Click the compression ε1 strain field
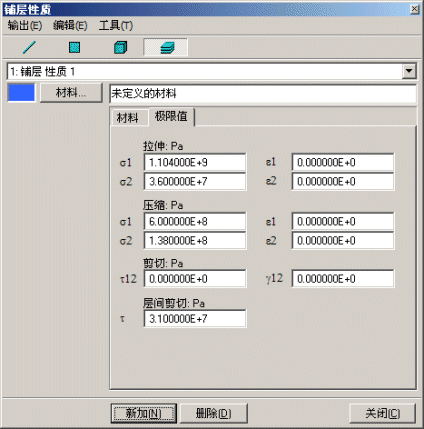Image resolution: width=424 pixels, height=429 pixels. 343,221
